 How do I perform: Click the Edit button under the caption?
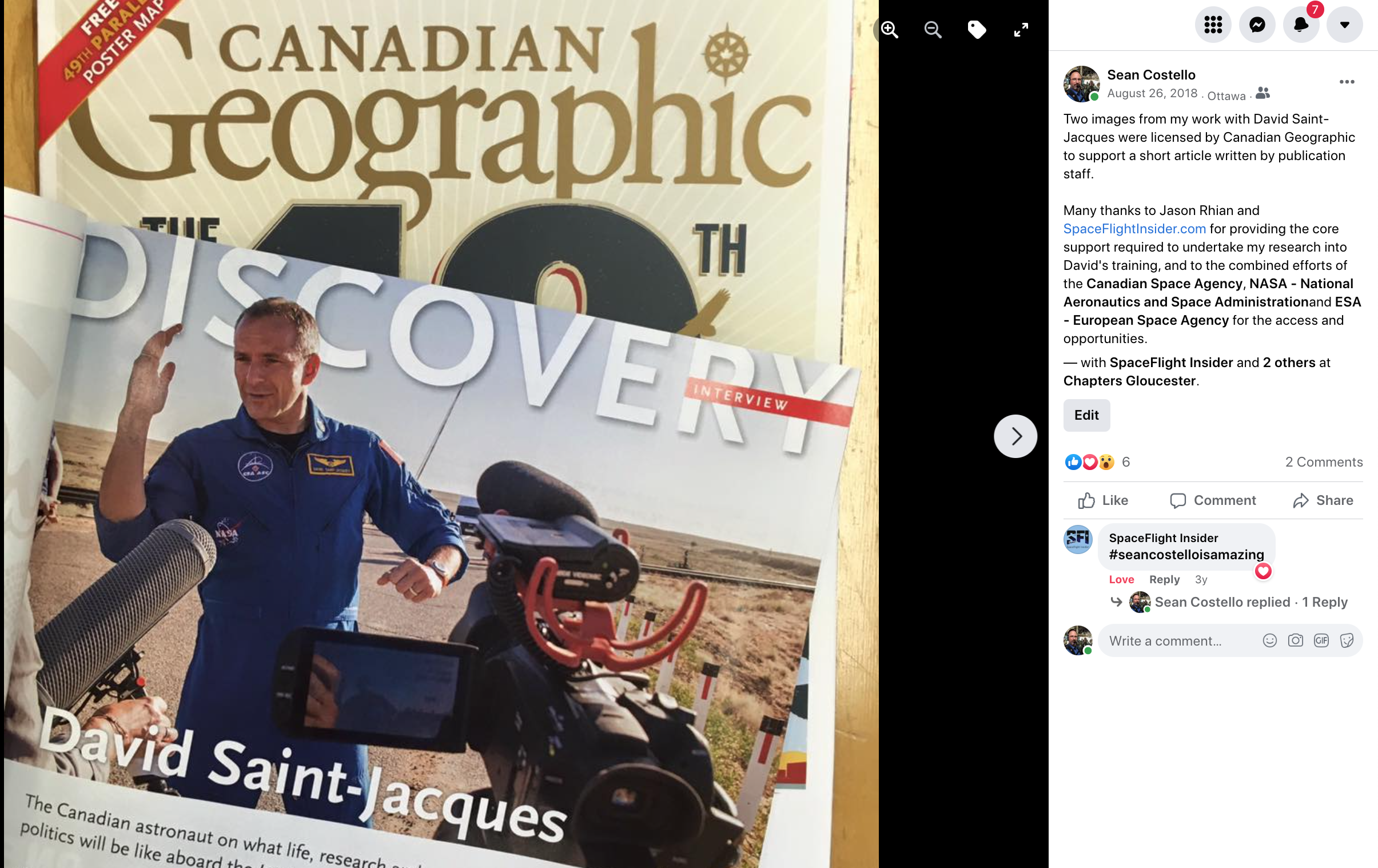pos(1086,415)
